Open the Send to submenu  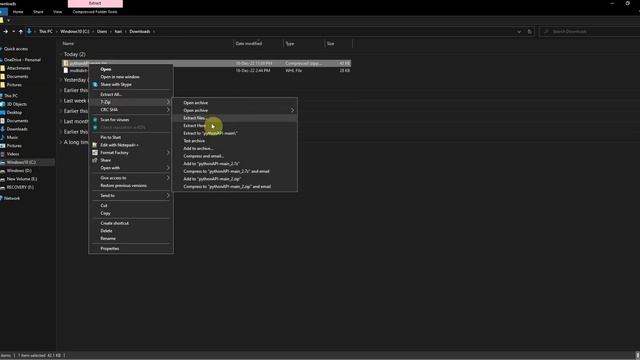coord(131,196)
